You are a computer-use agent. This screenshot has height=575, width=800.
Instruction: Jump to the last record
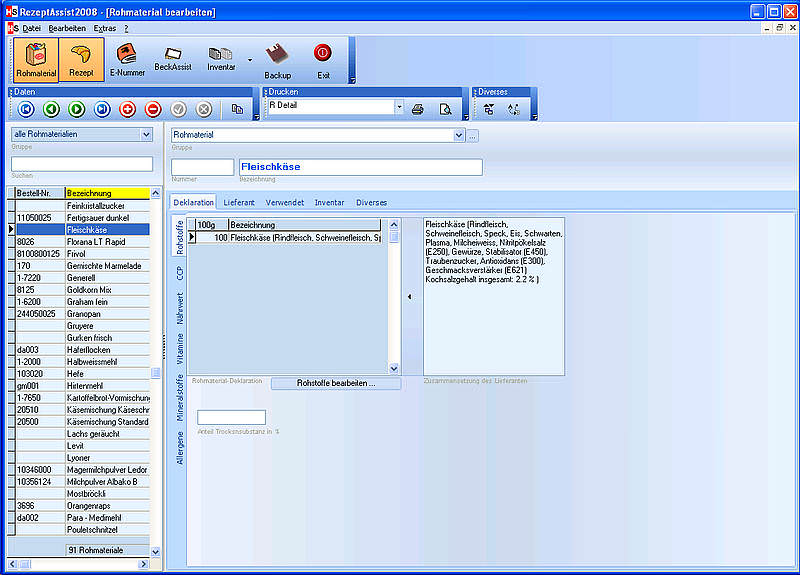tap(102, 109)
